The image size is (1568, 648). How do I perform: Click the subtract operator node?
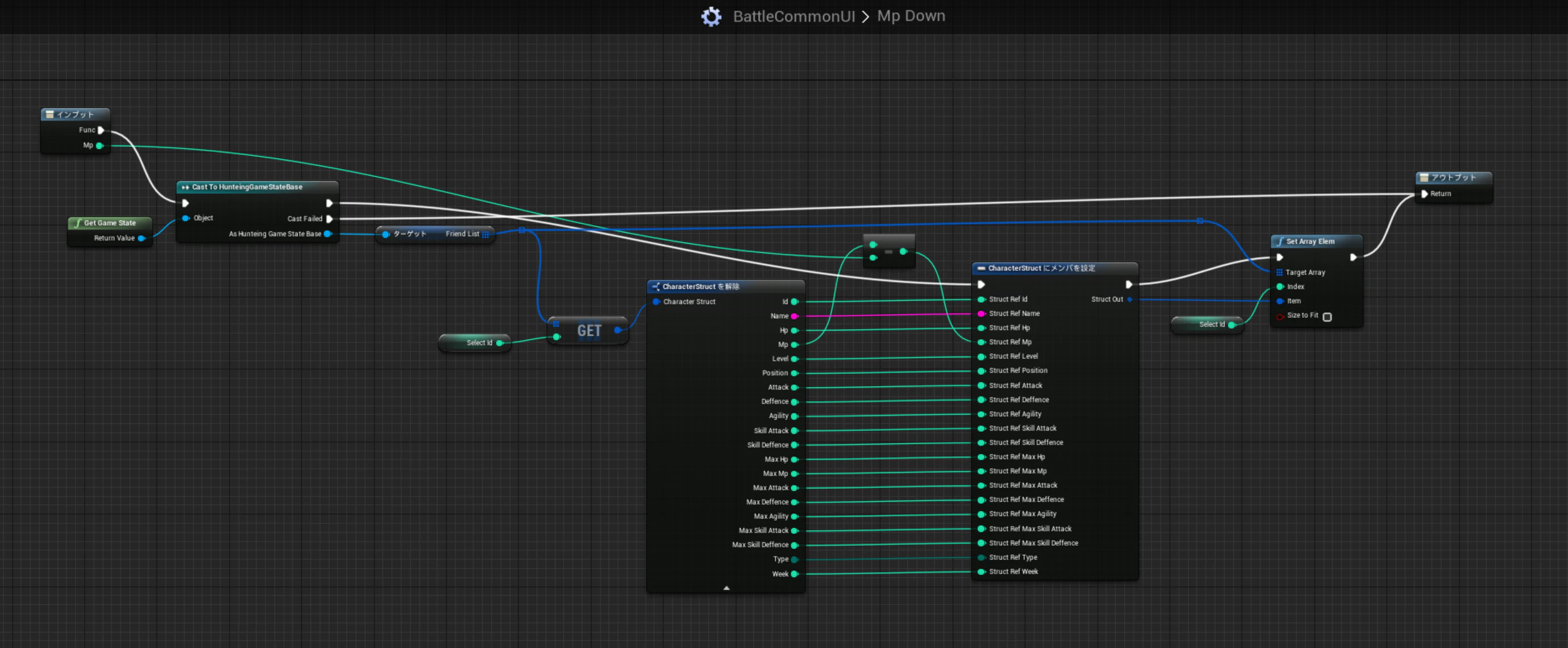pos(889,251)
